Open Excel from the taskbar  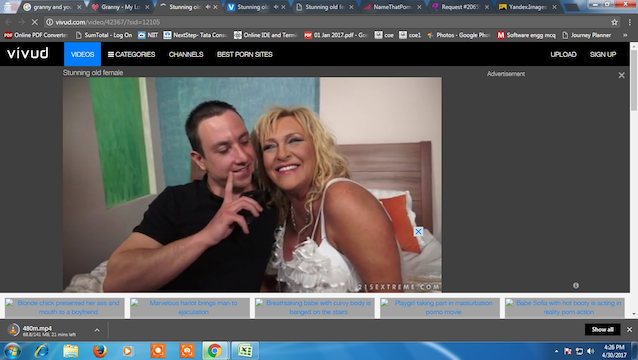[x=245, y=351]
